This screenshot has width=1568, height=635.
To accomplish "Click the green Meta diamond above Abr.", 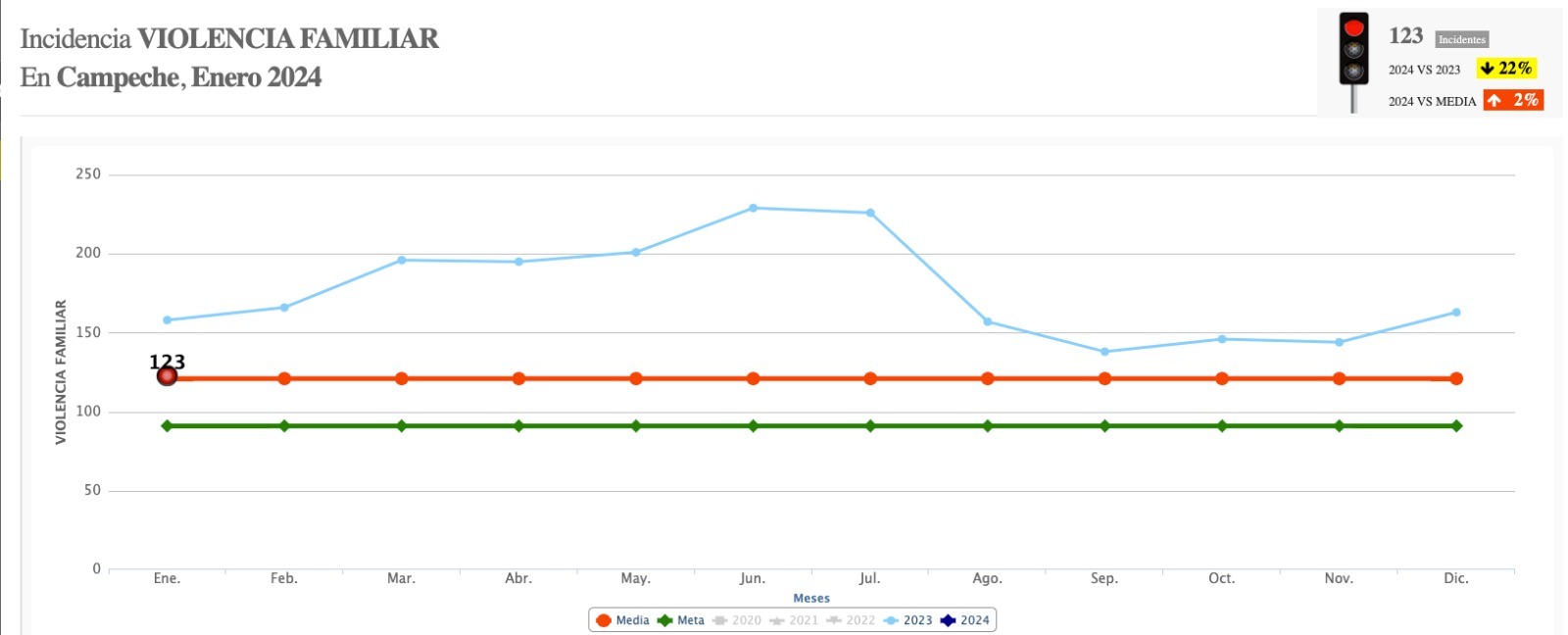I will click(518, 426).
